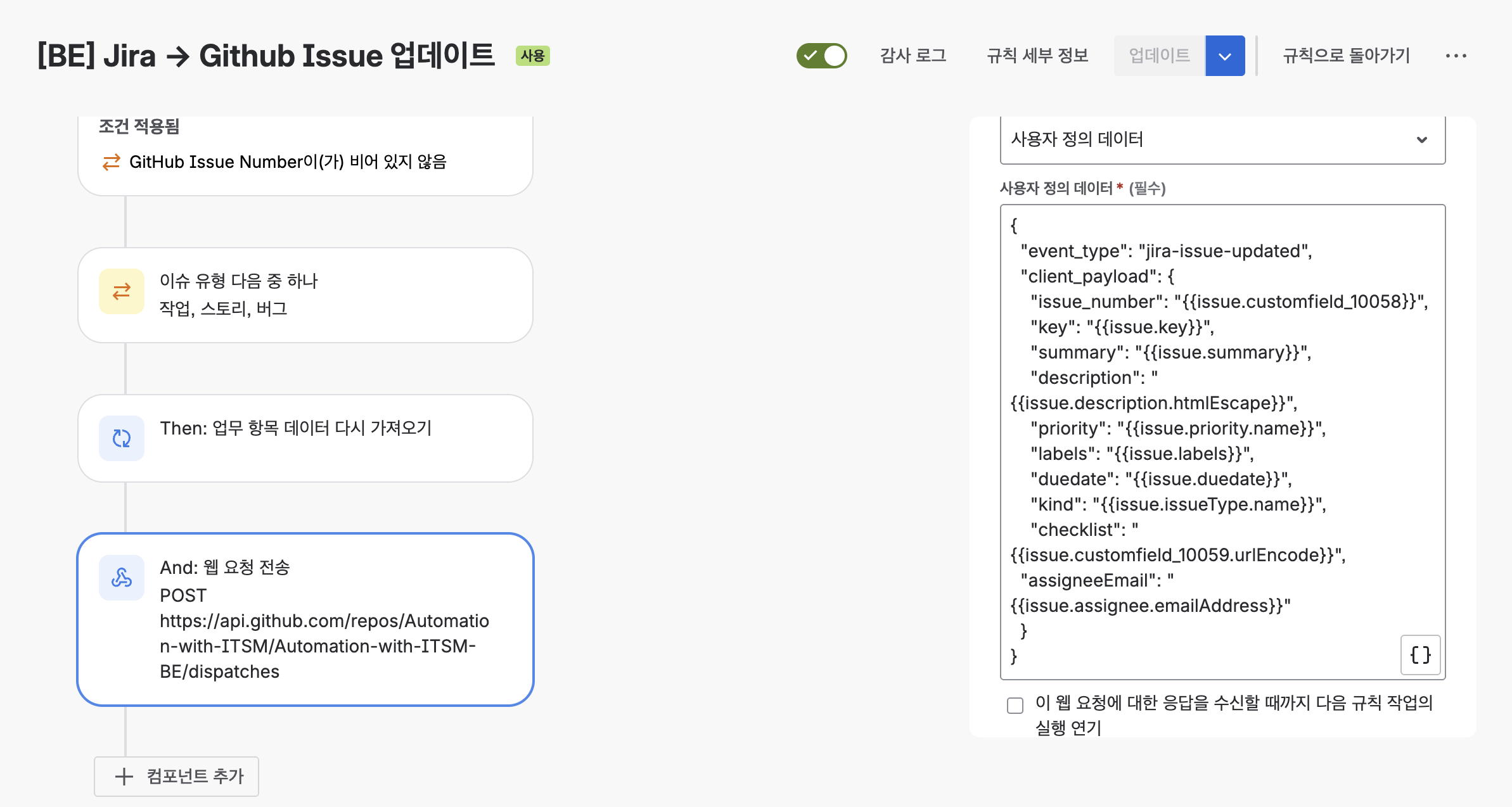Viewport: 1512px width, 807px height.
Task: Click the refetch work item data icon
Action: [x=121, y=438]
